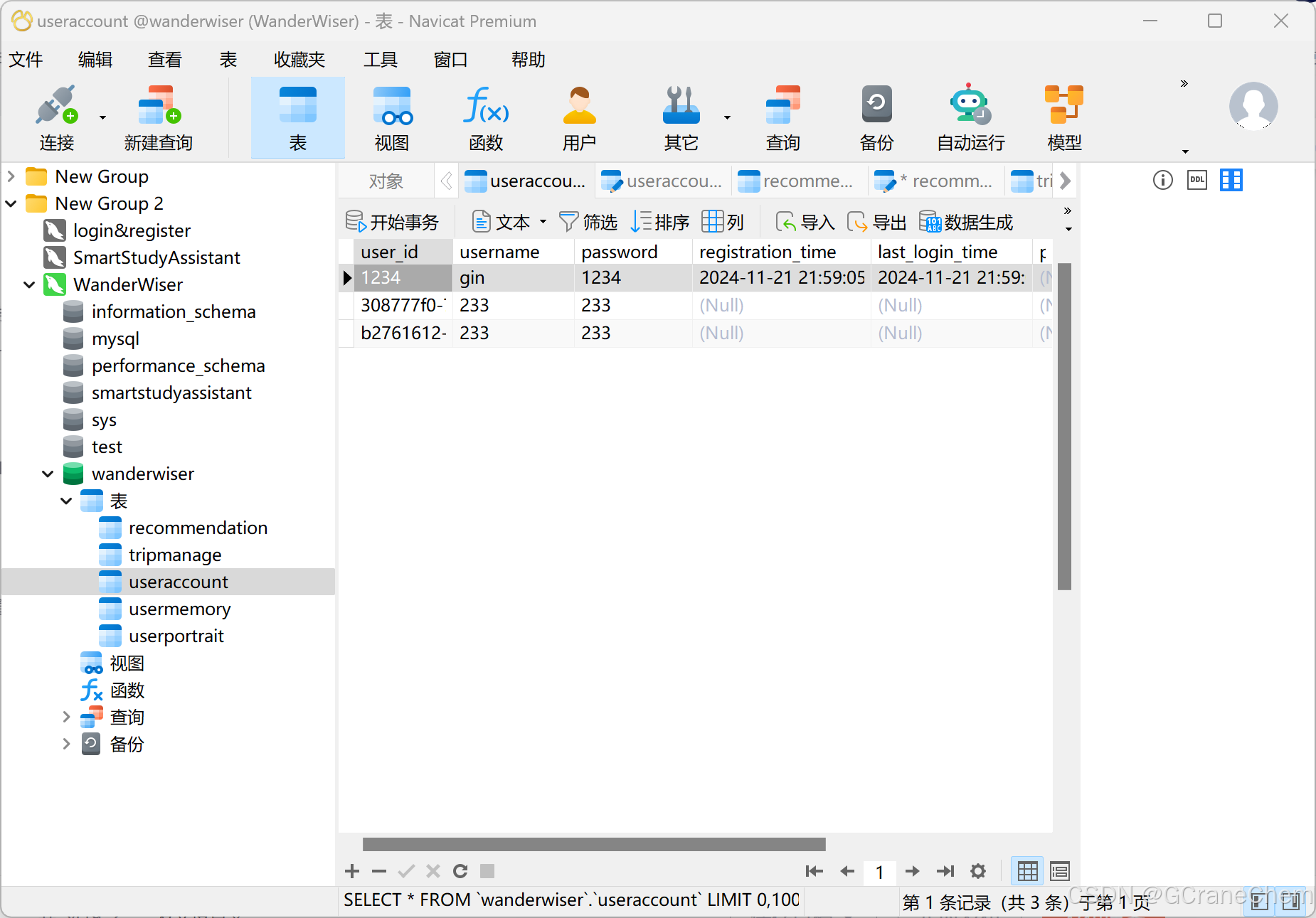Refresh the table data icon
The width and height of the screenshot is (1316, 918).
click(460, 871)
